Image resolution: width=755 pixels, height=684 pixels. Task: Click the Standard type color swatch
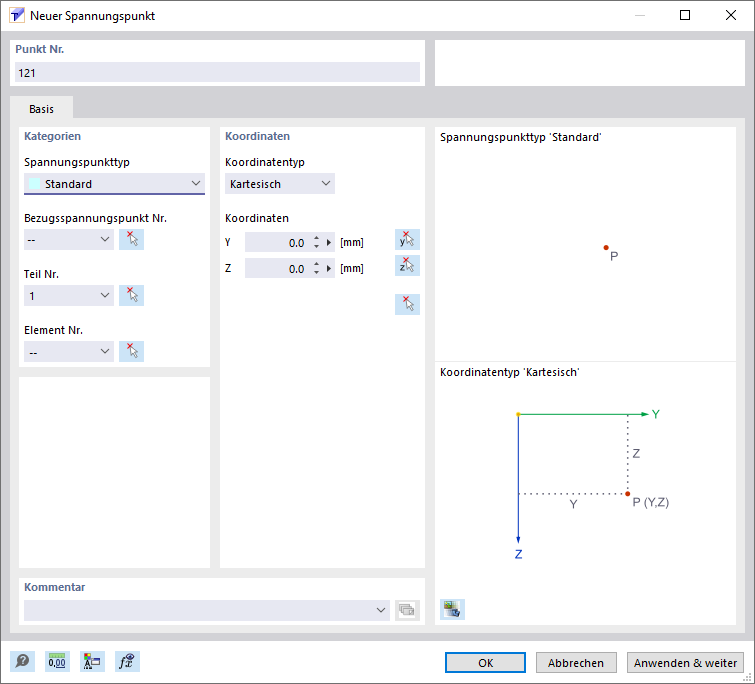click(35, 184)
